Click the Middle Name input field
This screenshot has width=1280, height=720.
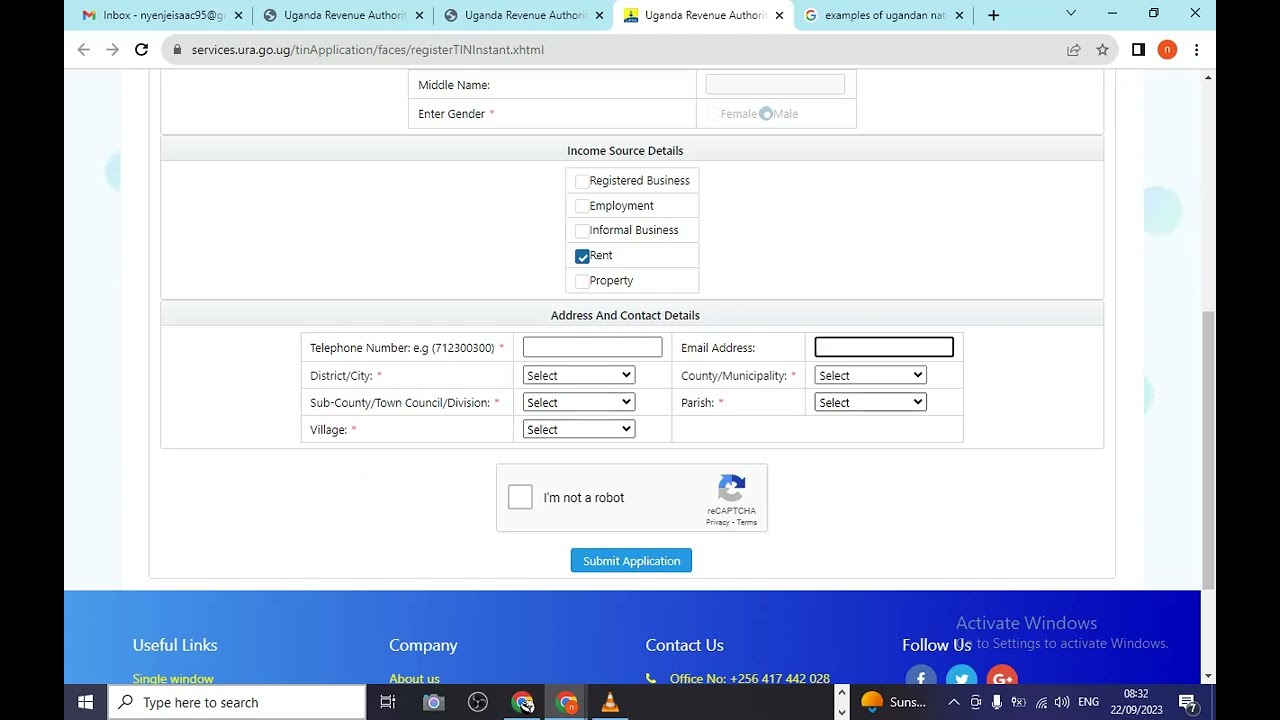point(775,85)
